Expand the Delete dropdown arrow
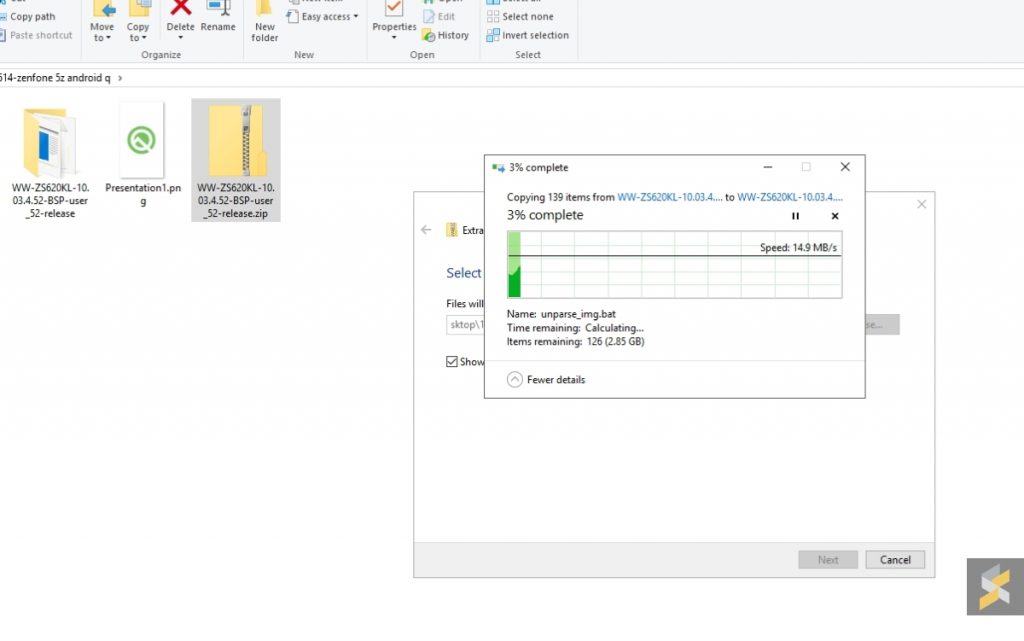Image resolution: width=1024 pixels, height=641 pixels. click(x=180, y=38)
